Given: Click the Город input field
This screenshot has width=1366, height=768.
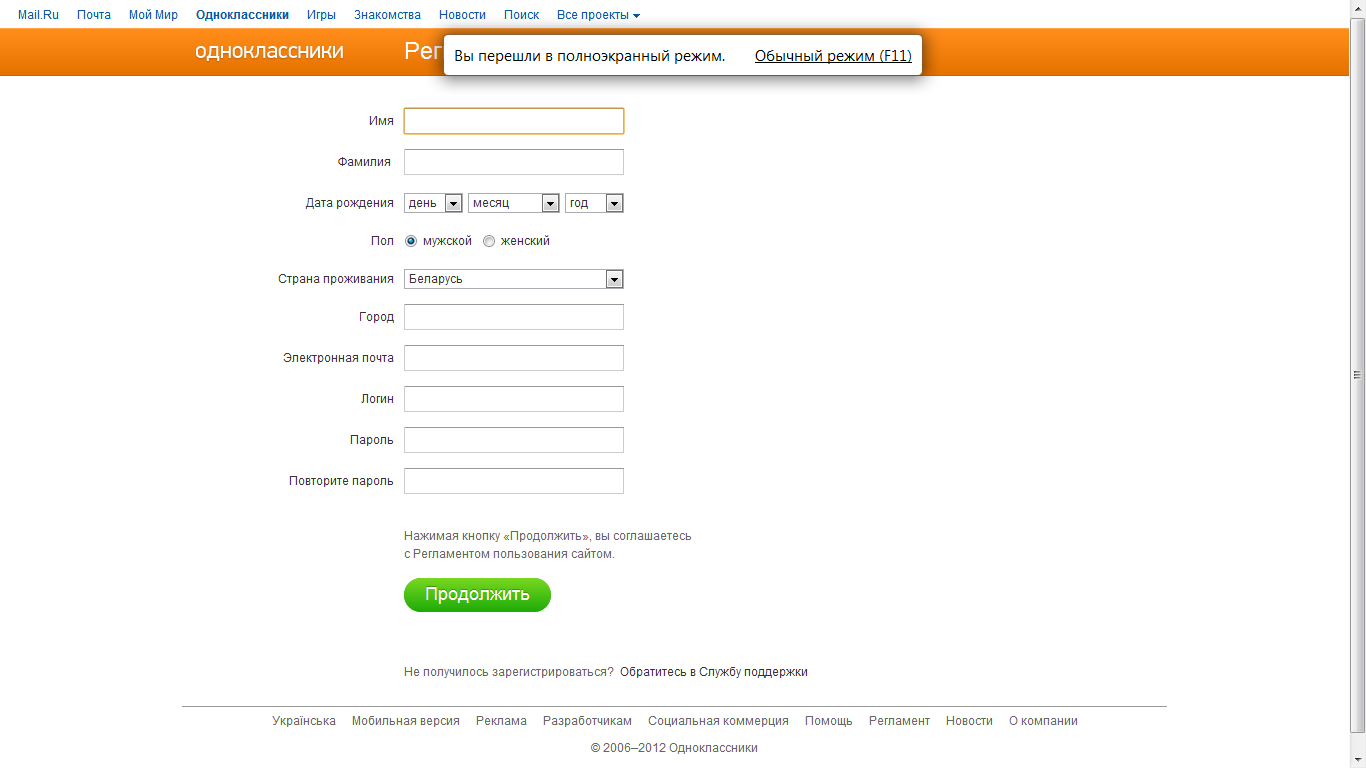Looking at the screenshot, I should (514, 317).
